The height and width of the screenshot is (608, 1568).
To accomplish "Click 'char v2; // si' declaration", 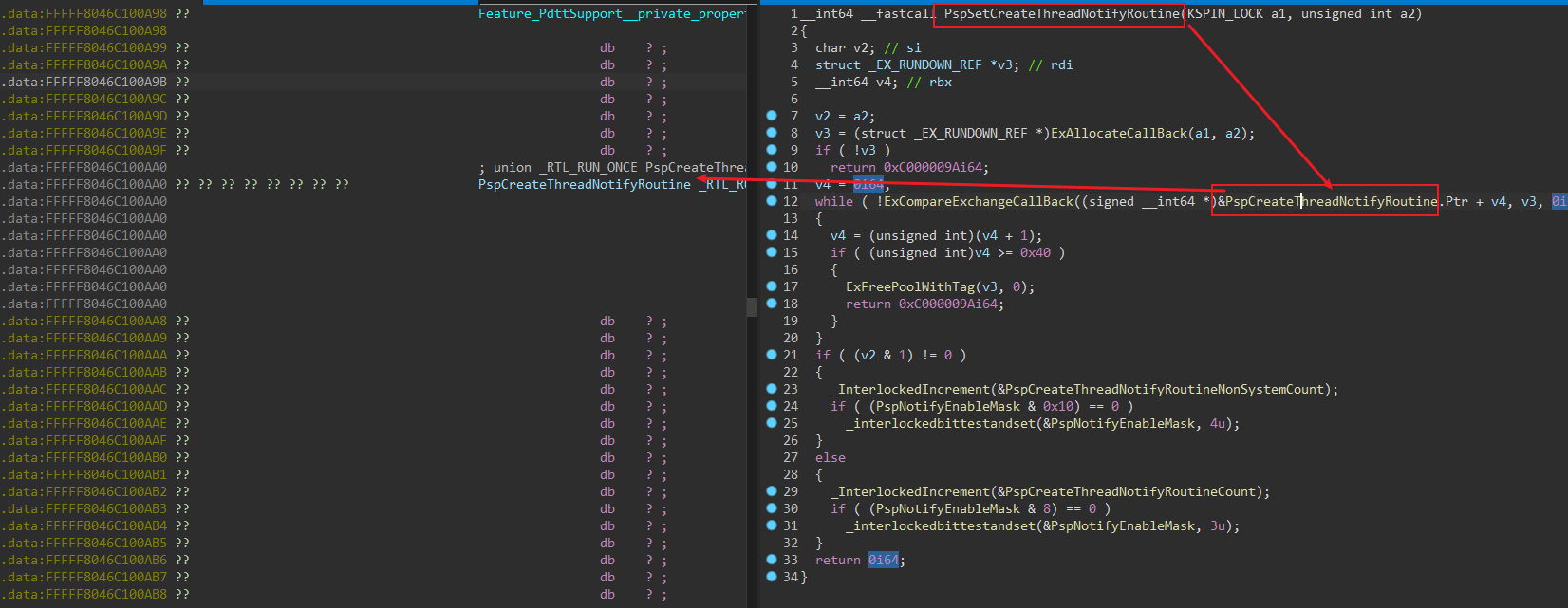I will tap(868, 47).
